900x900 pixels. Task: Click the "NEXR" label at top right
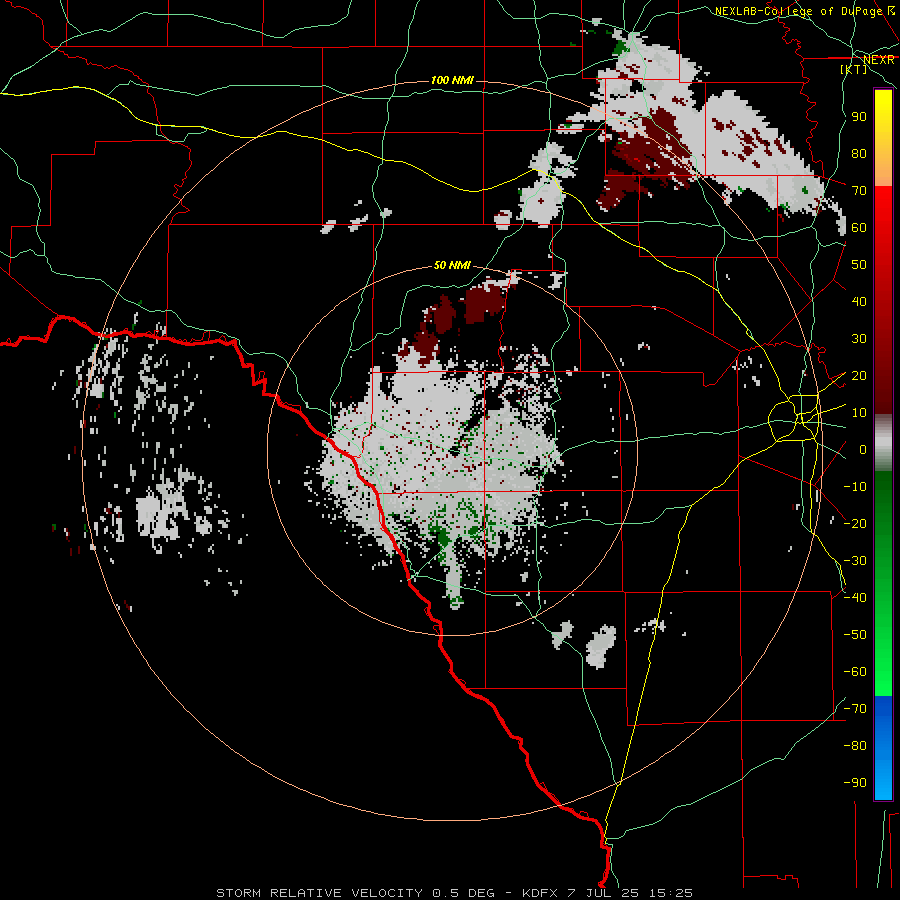pos(879,59)
